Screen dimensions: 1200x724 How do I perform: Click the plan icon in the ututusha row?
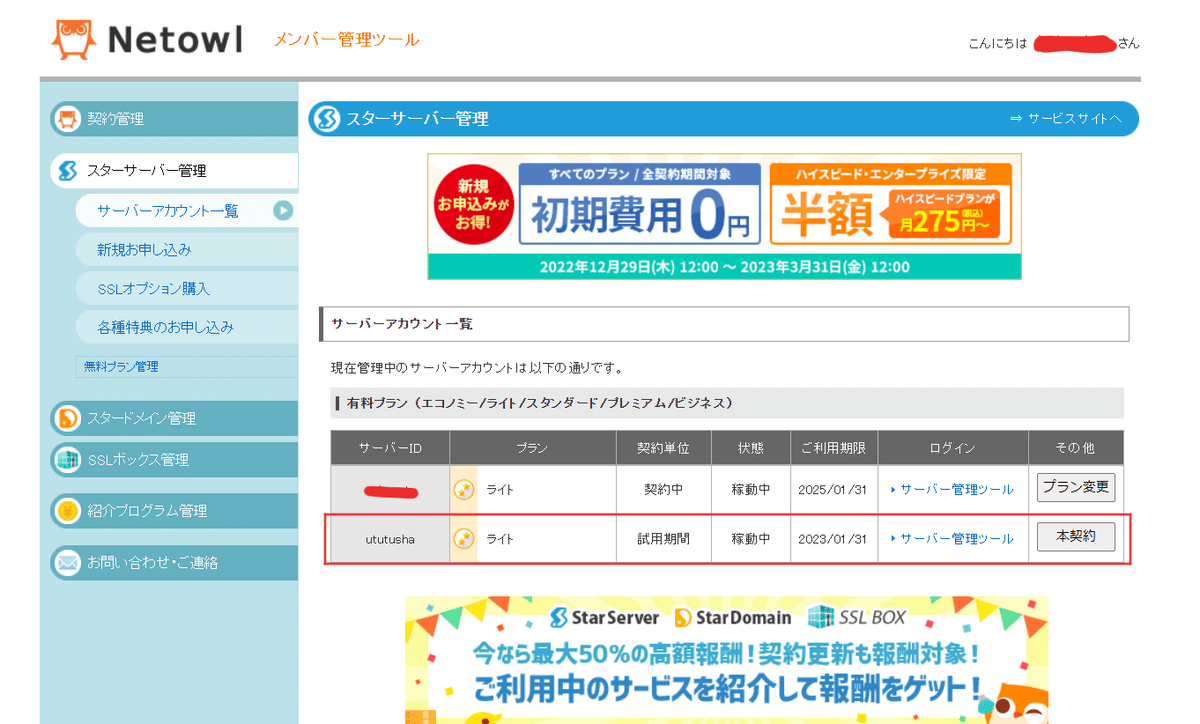(x=463, y=539)
